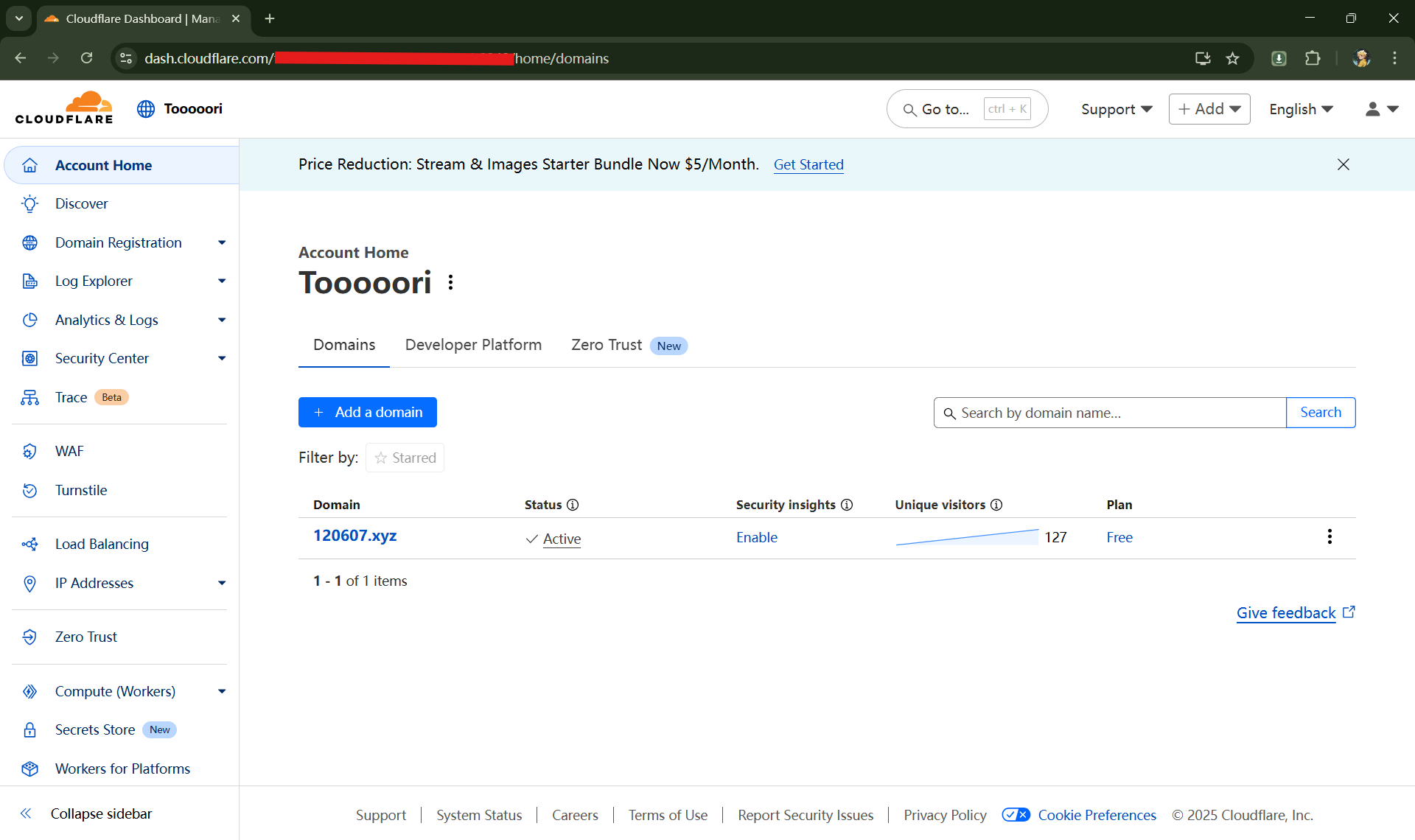Image resolution: width=1415 pixels, height=840 pixels.
Task: Open Load Balancing sidebar item
Action: [102, 544]
